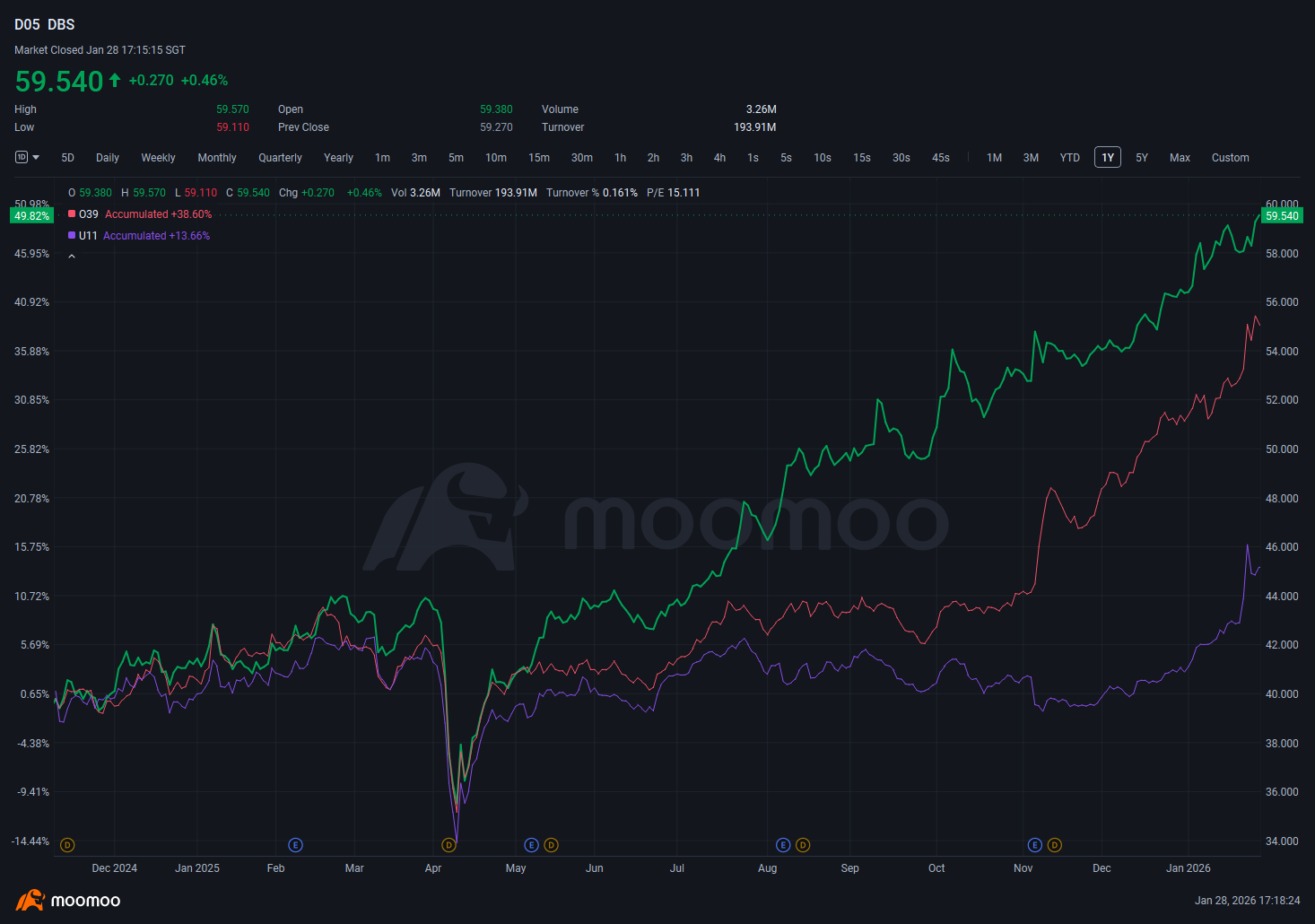Collapse the comparison legend with the chevron
The height and width of the screenshot is (924, 1315).
tap(72, 257)
